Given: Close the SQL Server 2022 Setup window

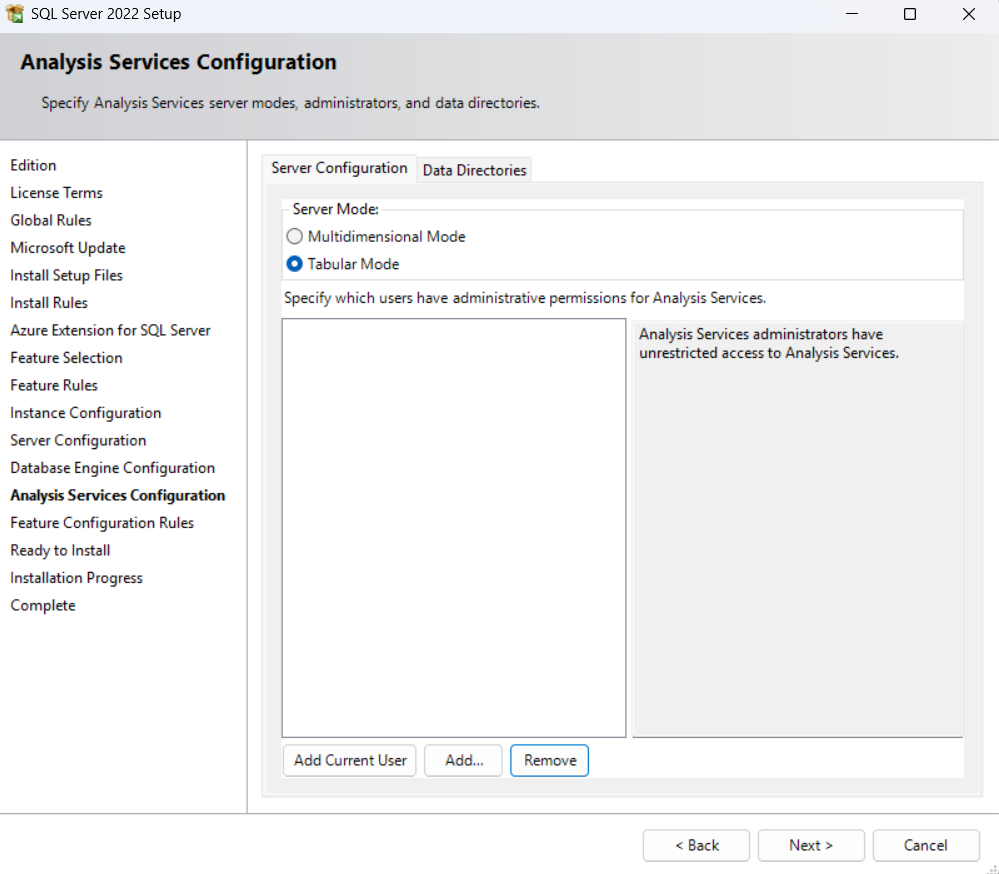Looking at the screenshot, I should pos(968,14).
